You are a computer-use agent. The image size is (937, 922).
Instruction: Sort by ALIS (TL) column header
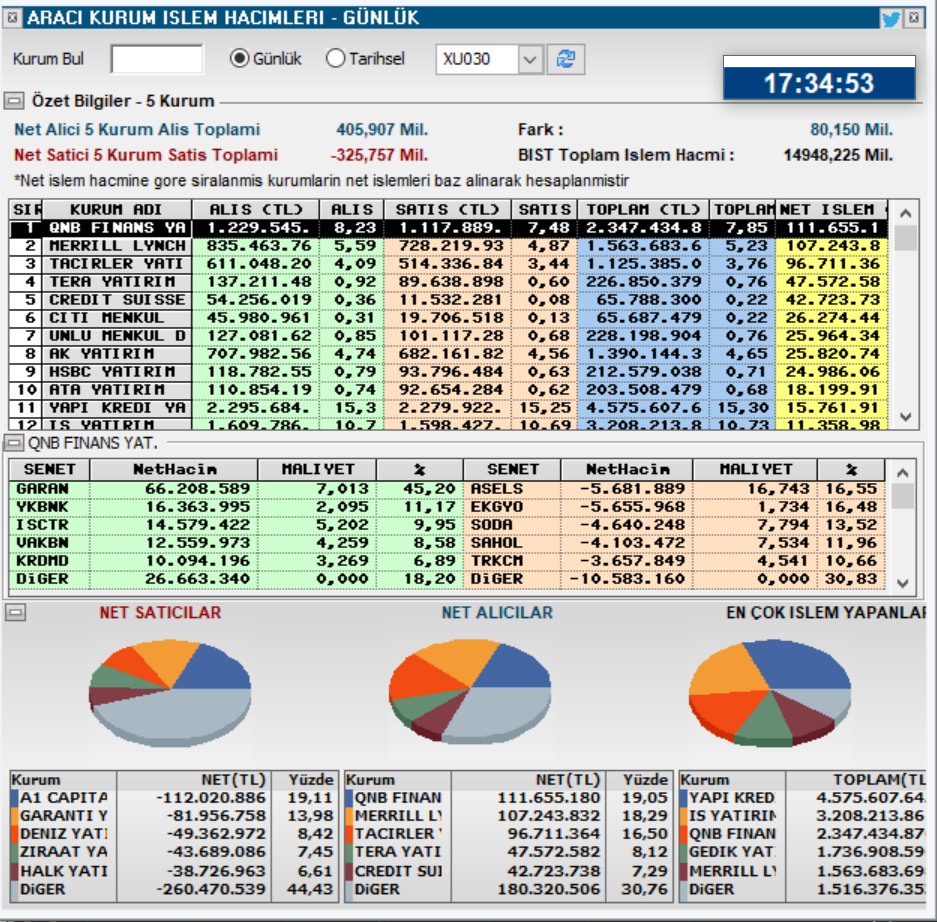point(256,210)
